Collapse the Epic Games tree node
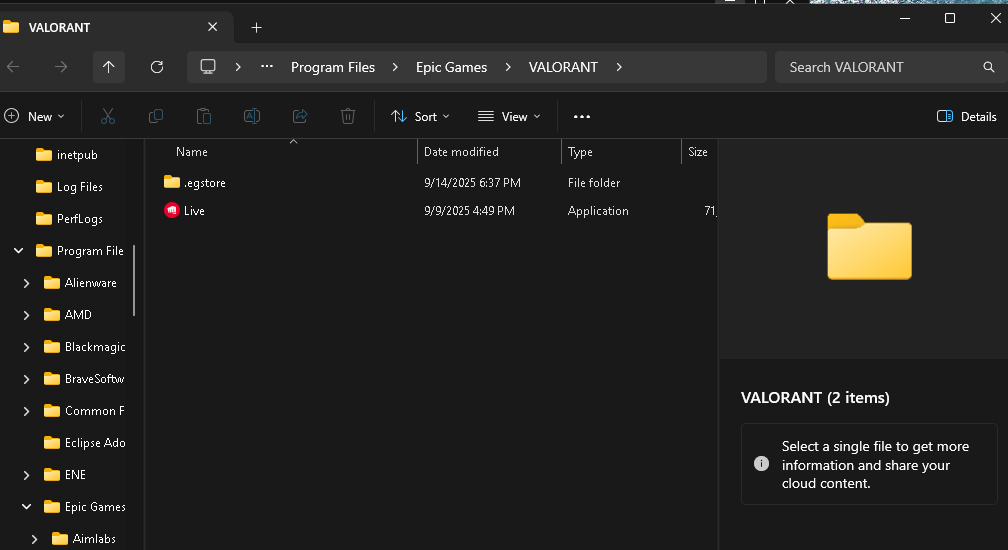1008x550 pixels. (x=26, y=507)
